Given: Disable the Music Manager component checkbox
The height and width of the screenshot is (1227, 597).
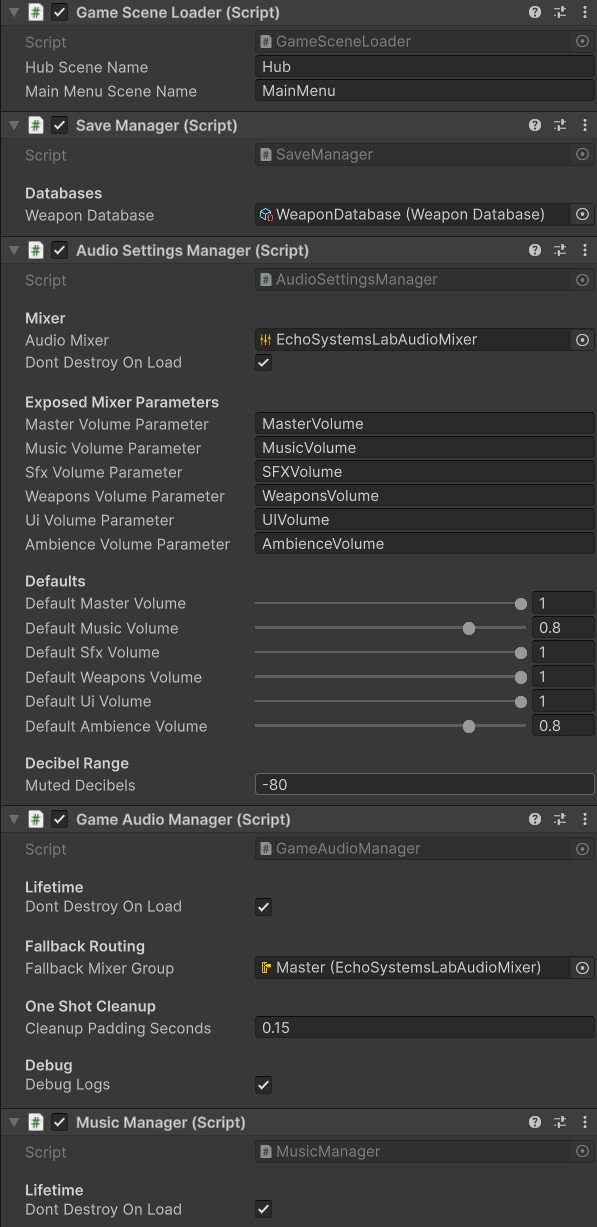Looking at the screenshot, I should click(x=59, y=1122).
